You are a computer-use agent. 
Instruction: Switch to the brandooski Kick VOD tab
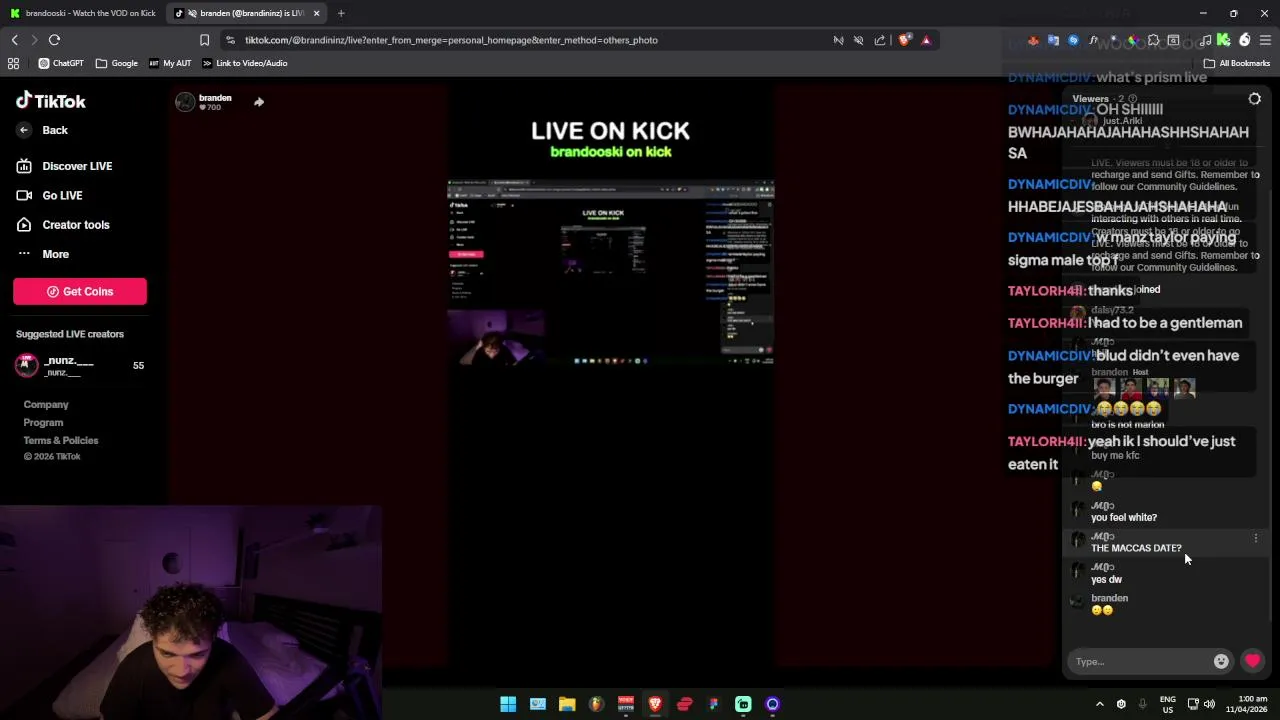pyautogui.click(x=83, y=13)
